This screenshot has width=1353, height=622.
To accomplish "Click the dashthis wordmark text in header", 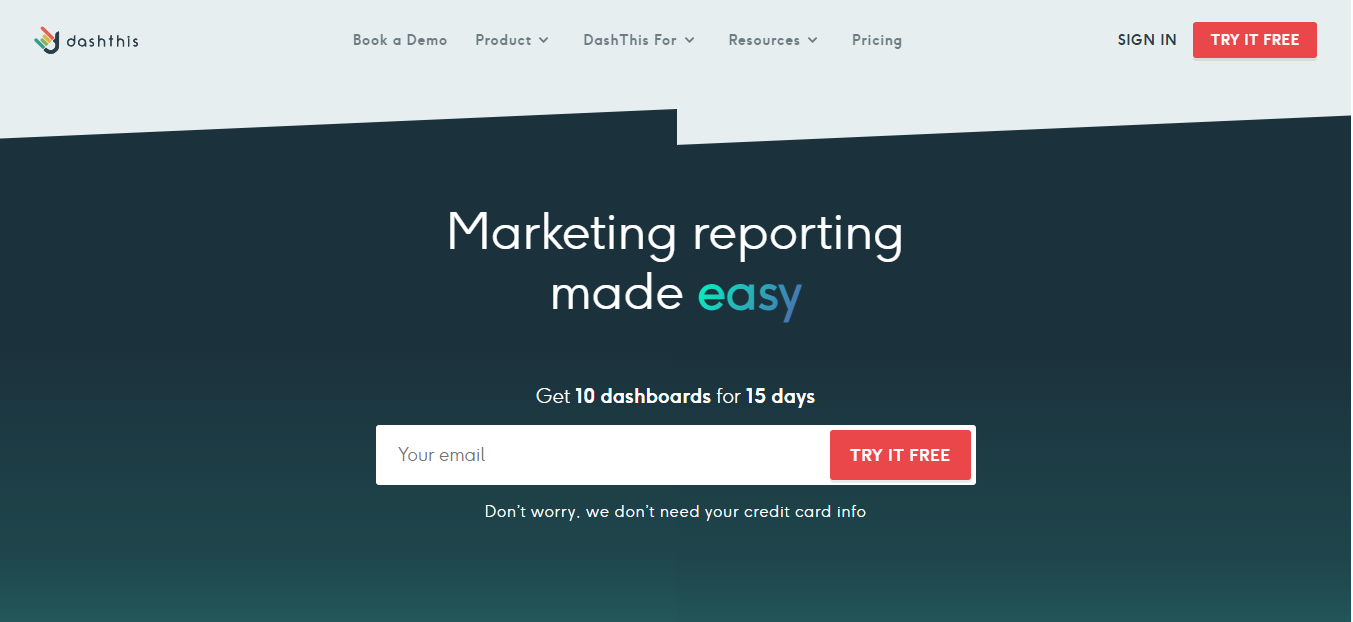I will coord(102,41).
